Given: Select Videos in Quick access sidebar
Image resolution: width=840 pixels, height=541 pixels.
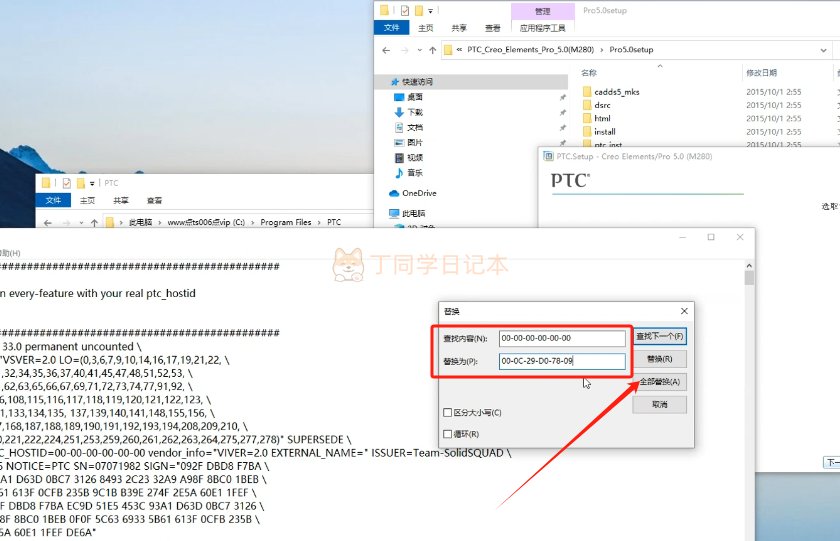Looking at the screenshot, I should (x=415, y=157).
